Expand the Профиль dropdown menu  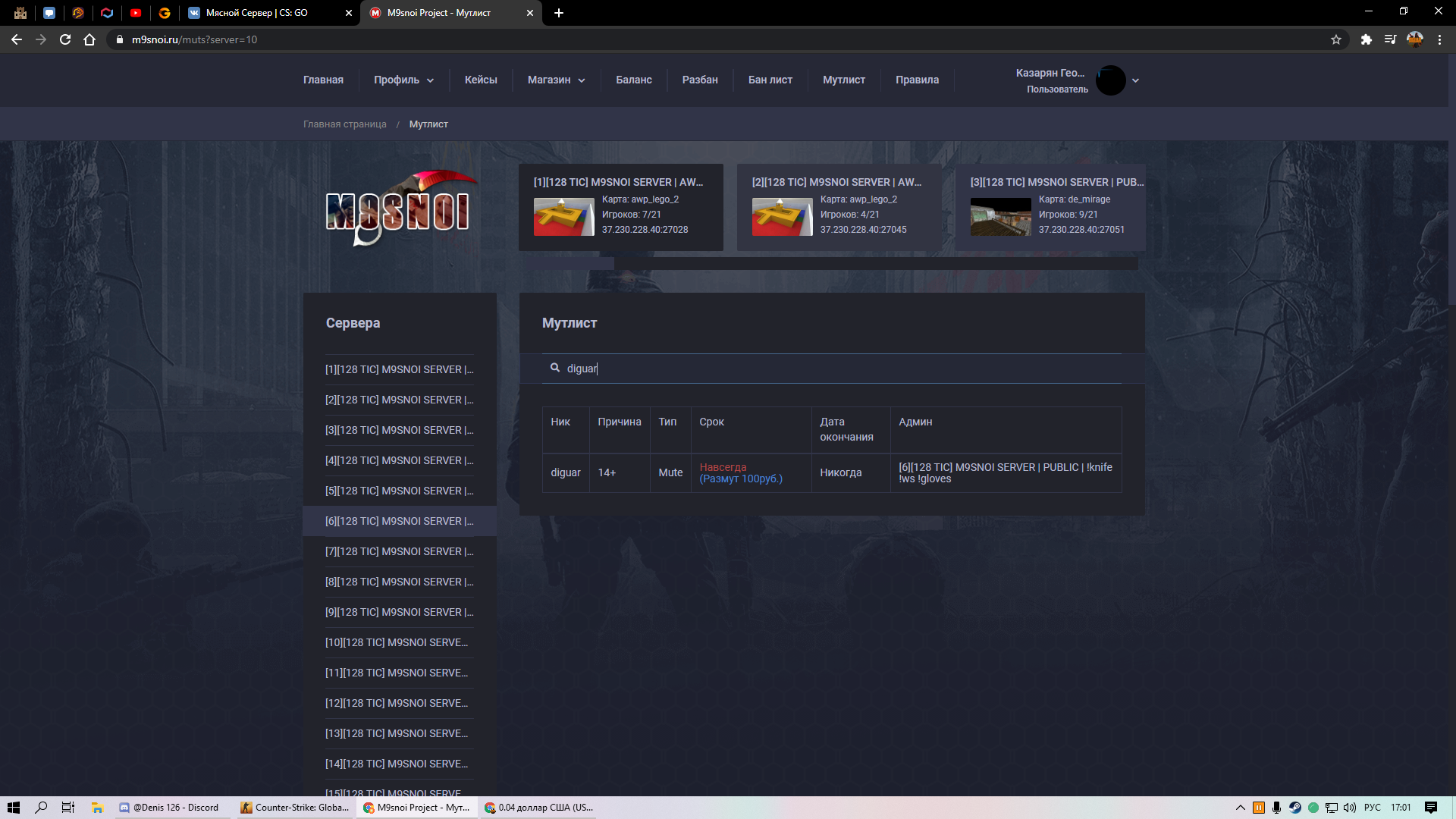(x=403, y=80)
